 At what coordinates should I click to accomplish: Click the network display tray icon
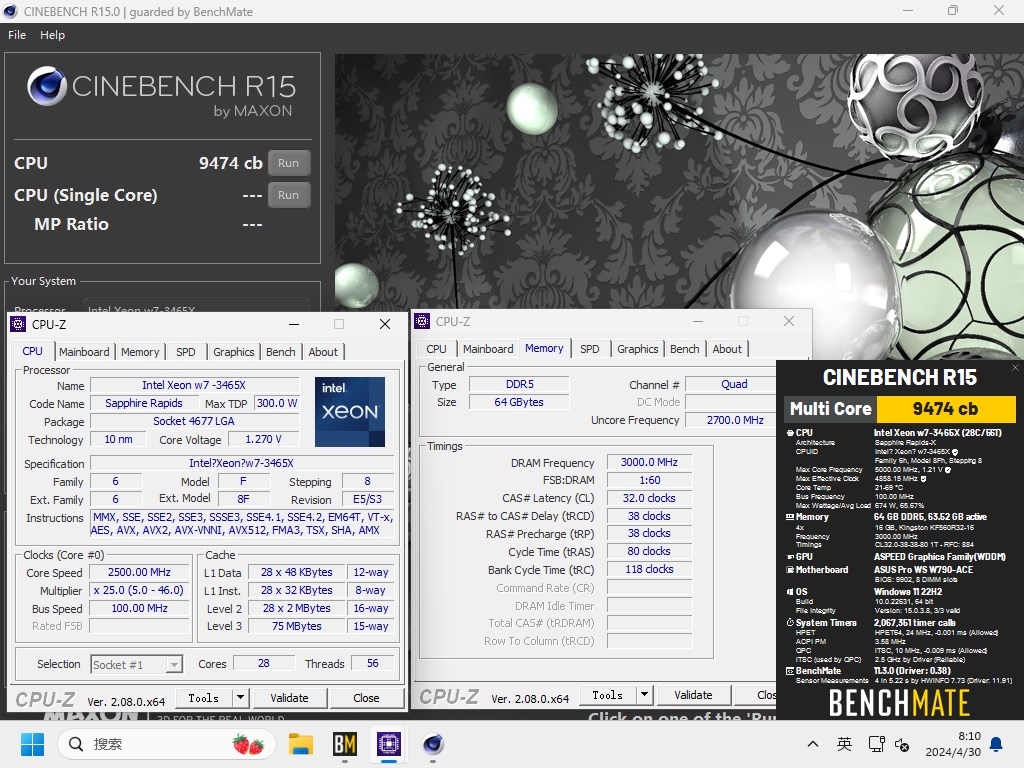click(x=876, y=744)
